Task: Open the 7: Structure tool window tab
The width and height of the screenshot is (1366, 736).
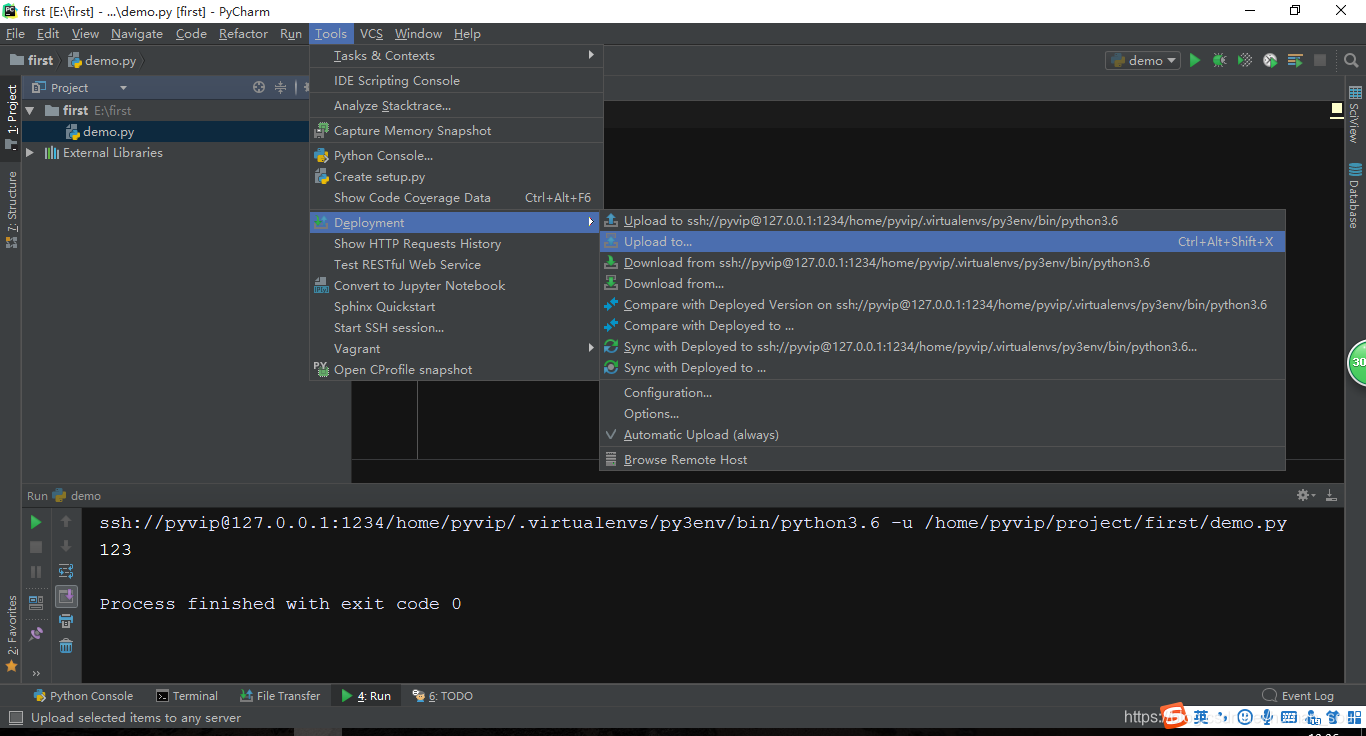Action: click(12, 208)
